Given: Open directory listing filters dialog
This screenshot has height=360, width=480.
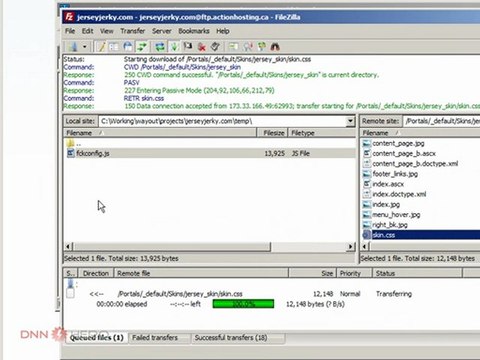Looking at the screenshot, I should (233, 47).
